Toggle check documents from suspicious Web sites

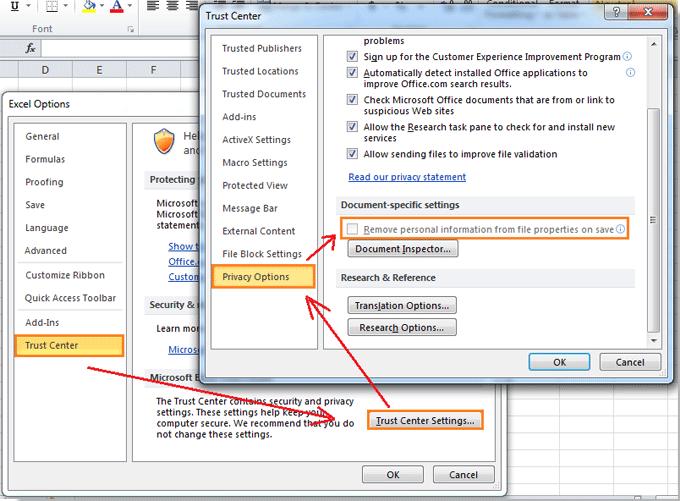(352, 100)
